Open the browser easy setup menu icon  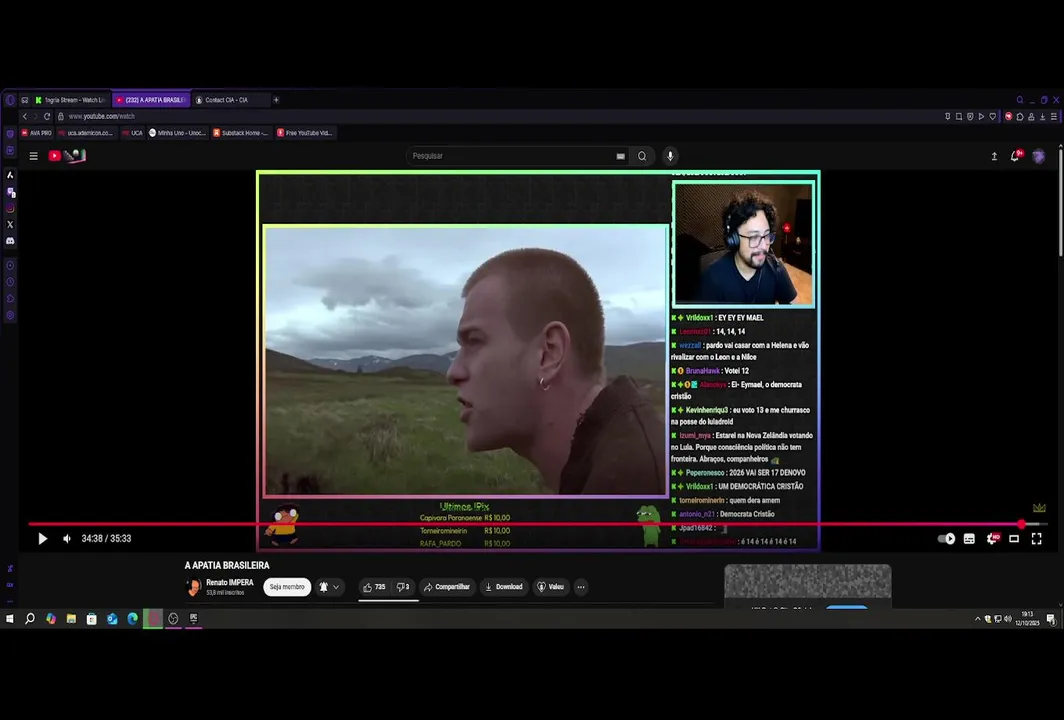click(1054, 117)
